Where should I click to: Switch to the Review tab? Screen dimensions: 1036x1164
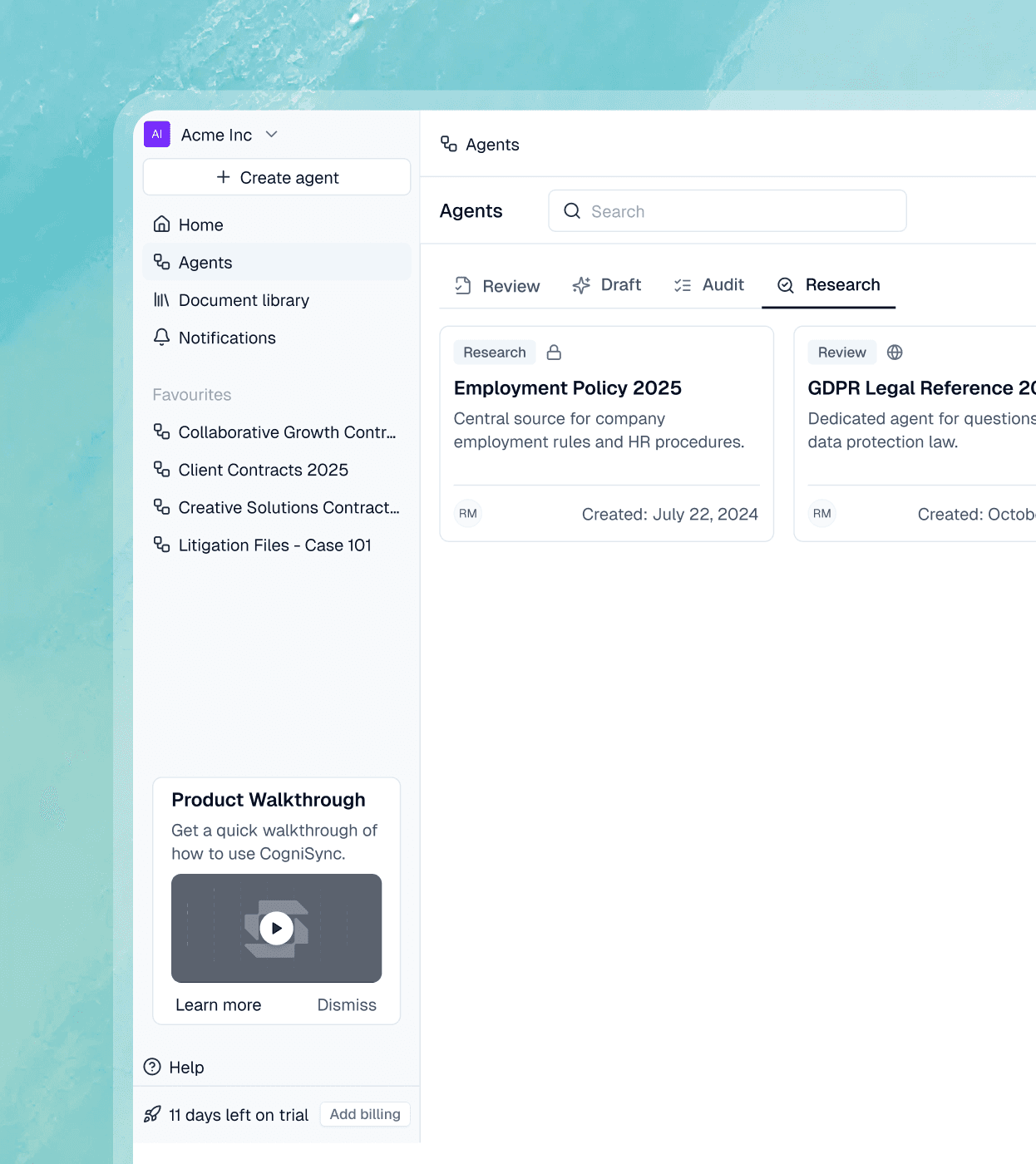point(497,286)
